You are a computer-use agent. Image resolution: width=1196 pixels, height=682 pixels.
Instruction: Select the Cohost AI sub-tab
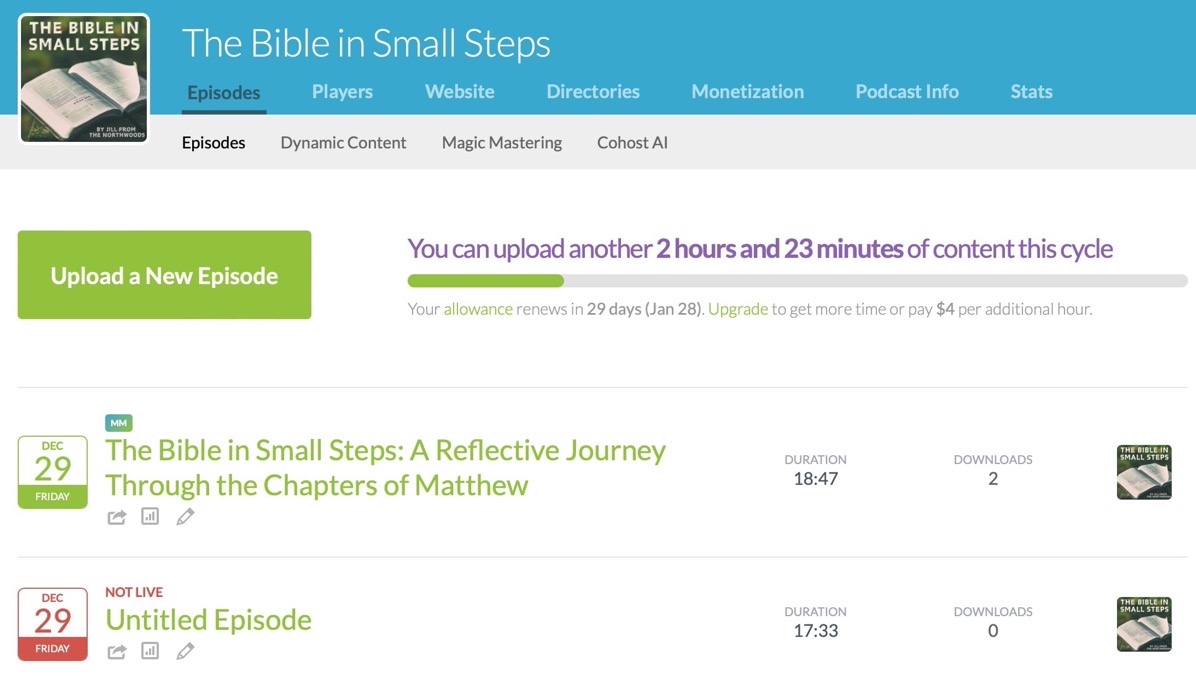point(632,143)
